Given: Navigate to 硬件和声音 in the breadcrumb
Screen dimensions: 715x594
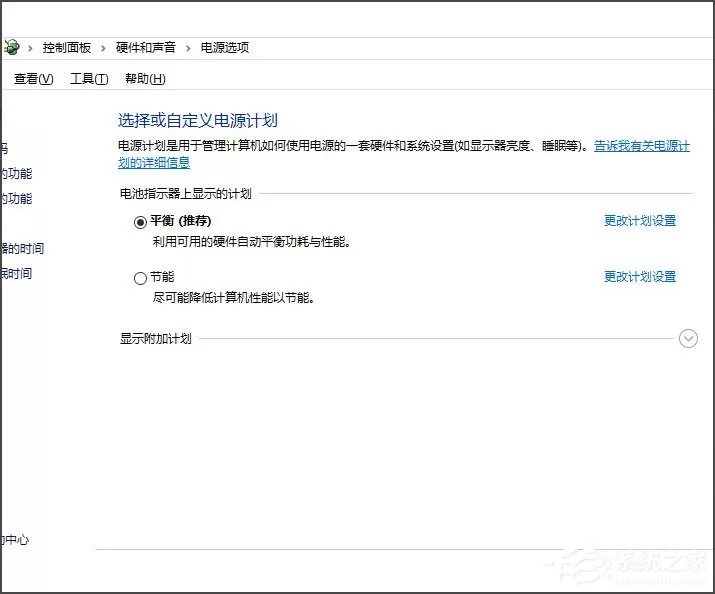Looking at the screenshot, I should pos(145,47).
